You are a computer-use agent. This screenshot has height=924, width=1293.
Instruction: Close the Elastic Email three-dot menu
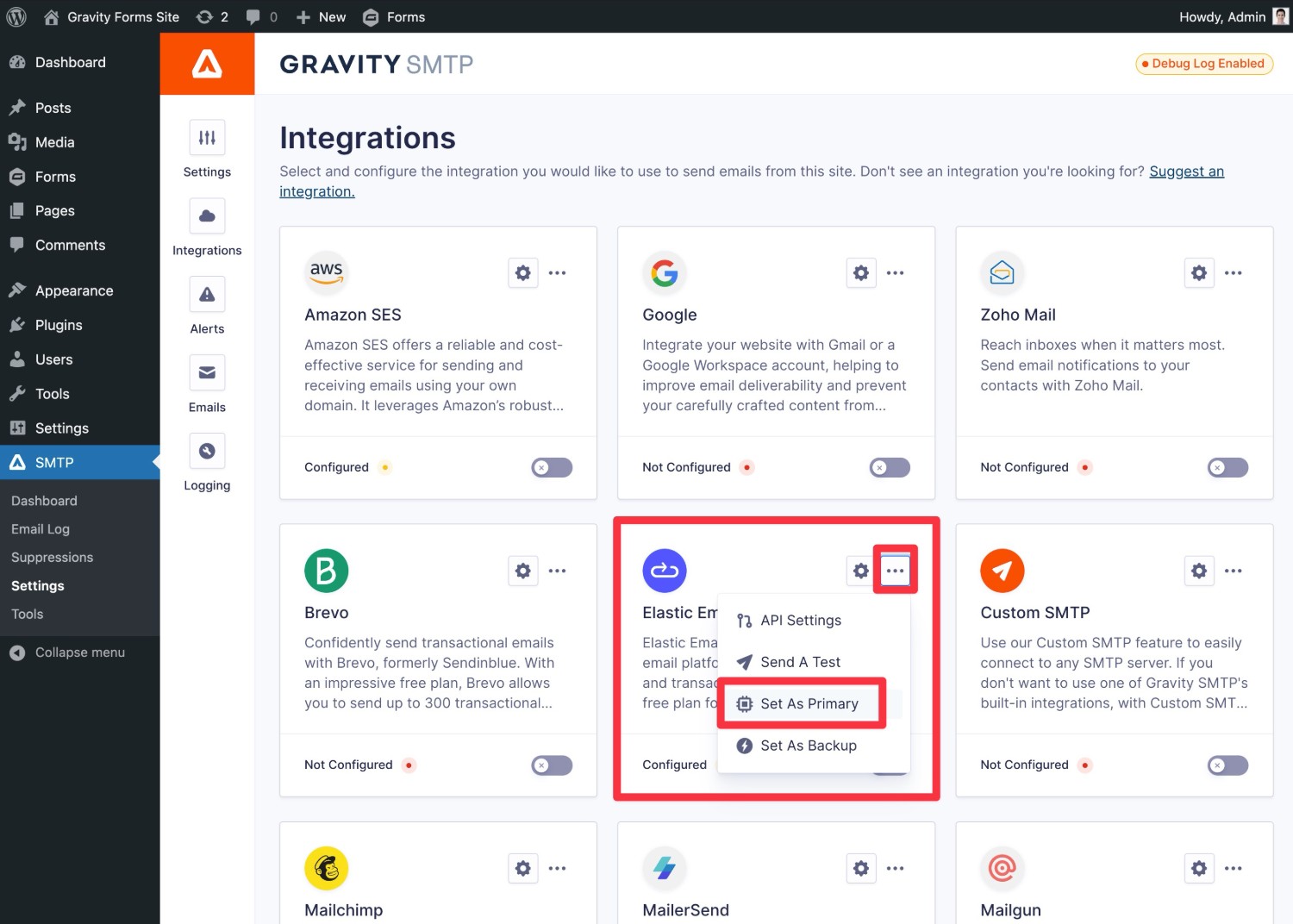pos(896,571)
